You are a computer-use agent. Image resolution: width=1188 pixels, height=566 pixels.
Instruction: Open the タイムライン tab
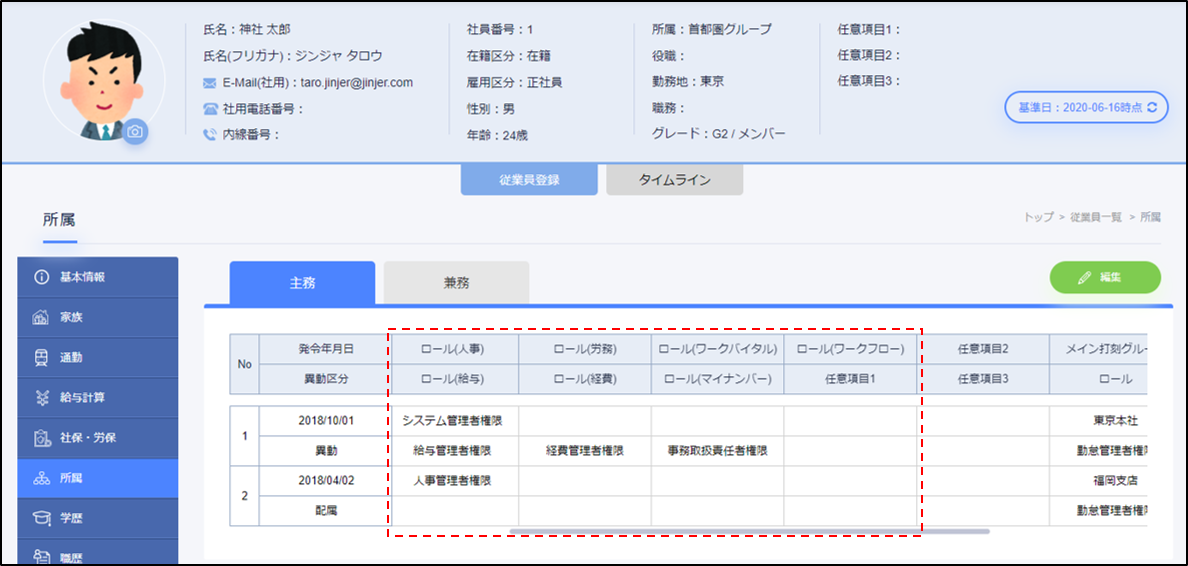pos(674,180)
